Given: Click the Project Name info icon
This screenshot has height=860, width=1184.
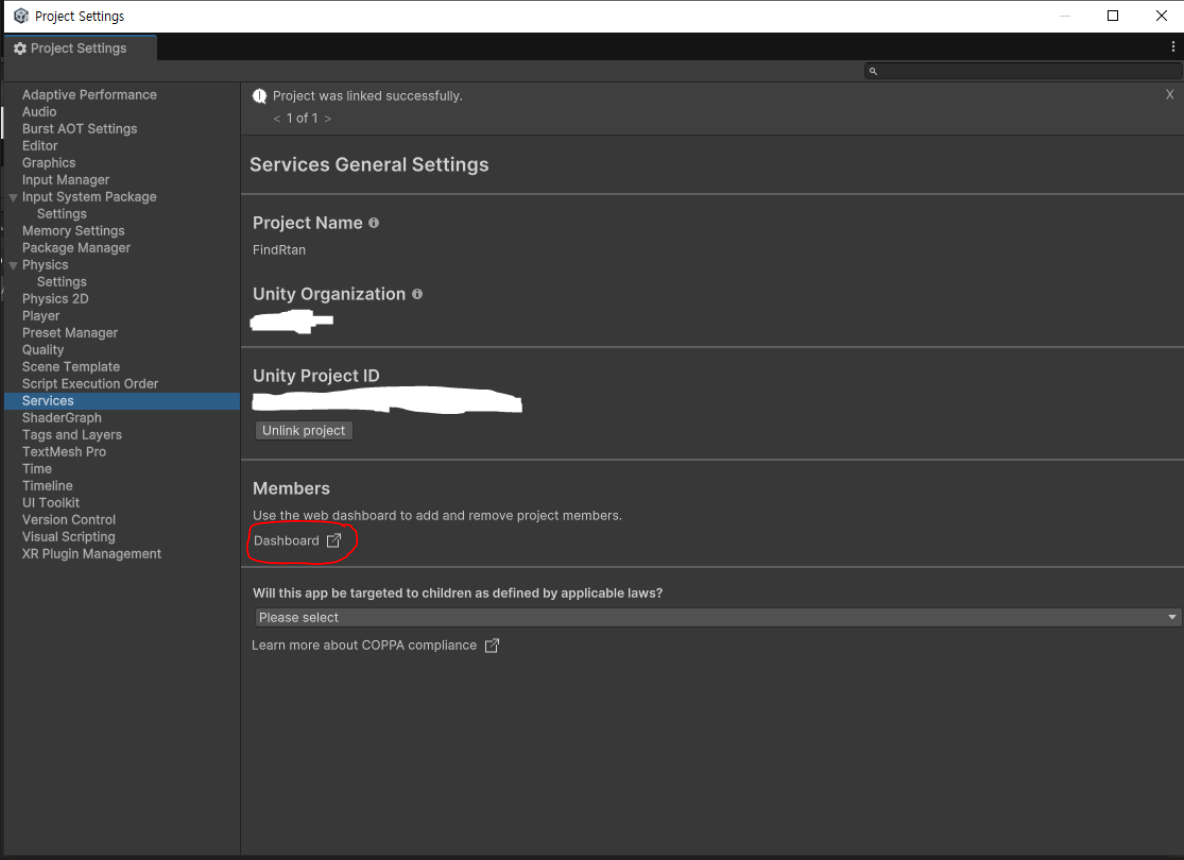Looking at the screenshot, I should pos(373,223).
